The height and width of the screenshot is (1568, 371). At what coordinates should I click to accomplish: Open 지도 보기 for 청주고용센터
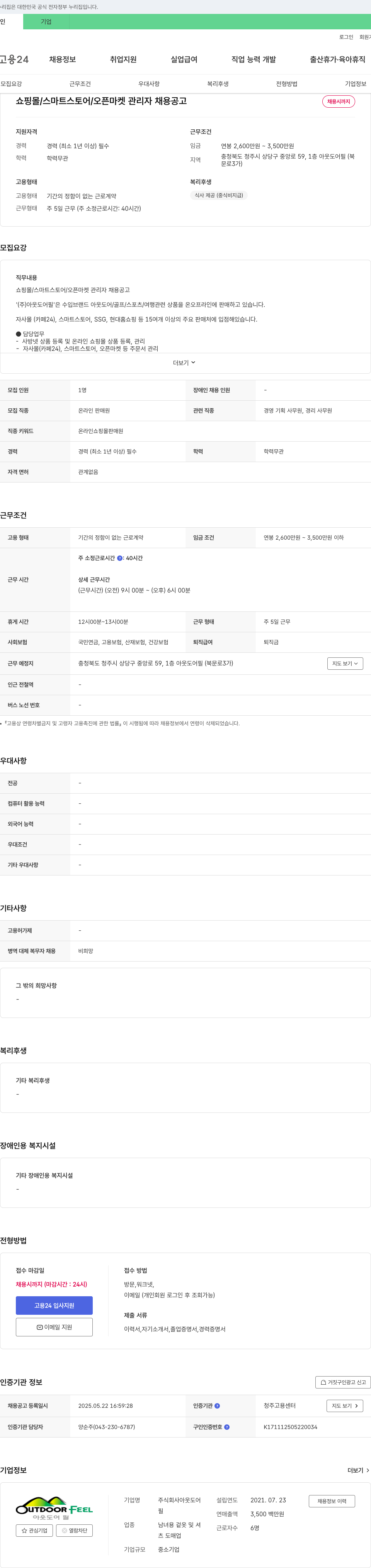coord(345,1405)
